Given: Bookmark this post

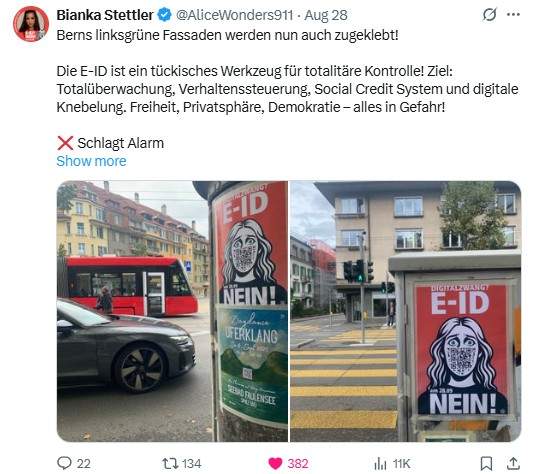Looking at the screenshot, I should (486, 463).
